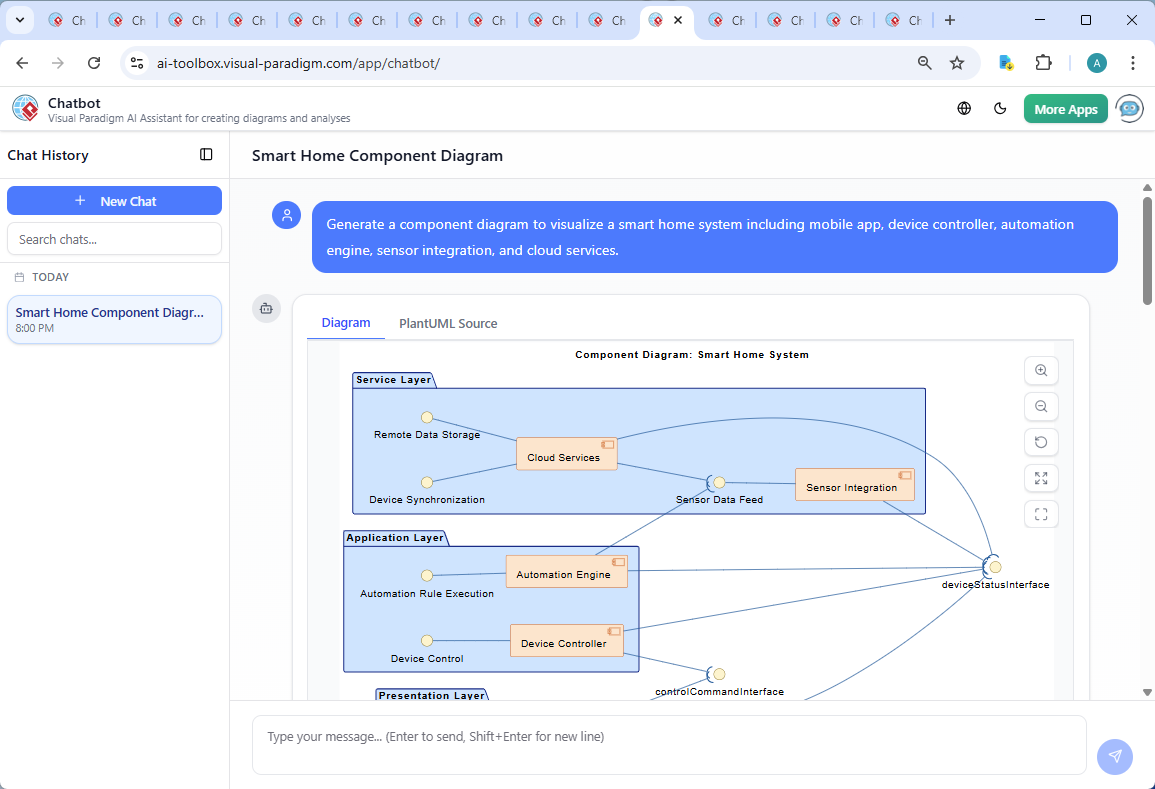Click the Search chats field
The image size is (1155, 789).
point(114,239)
